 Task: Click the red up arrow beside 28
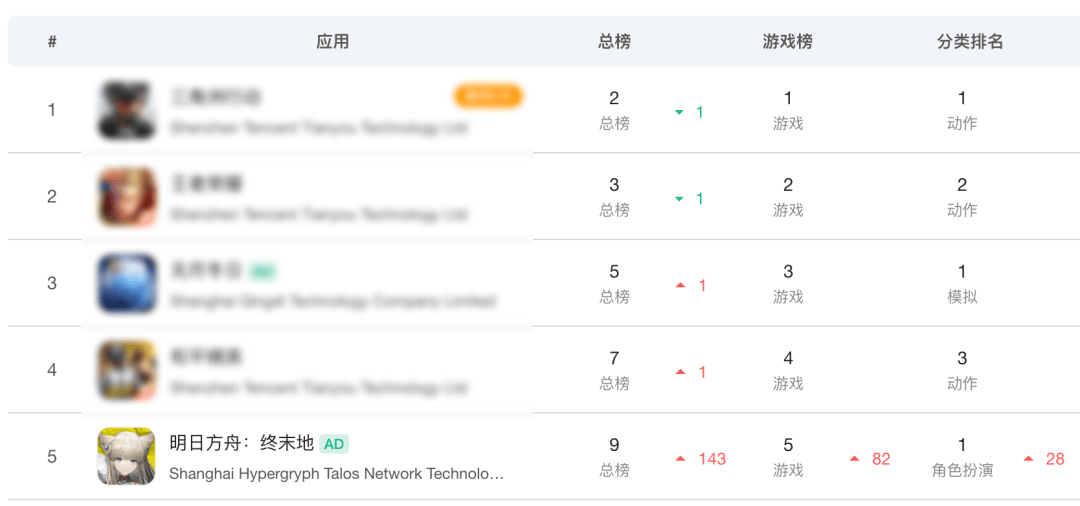1028,459
